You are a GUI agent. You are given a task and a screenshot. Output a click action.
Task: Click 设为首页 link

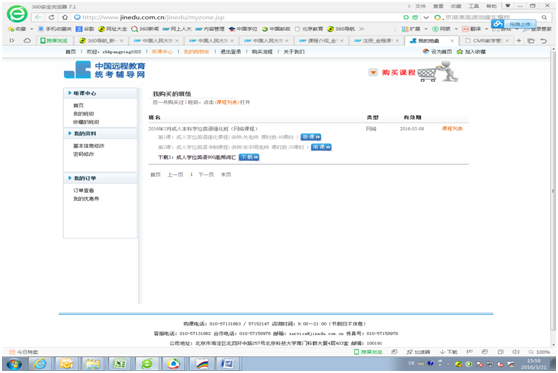pyautogui.click(x=437, y=52)
